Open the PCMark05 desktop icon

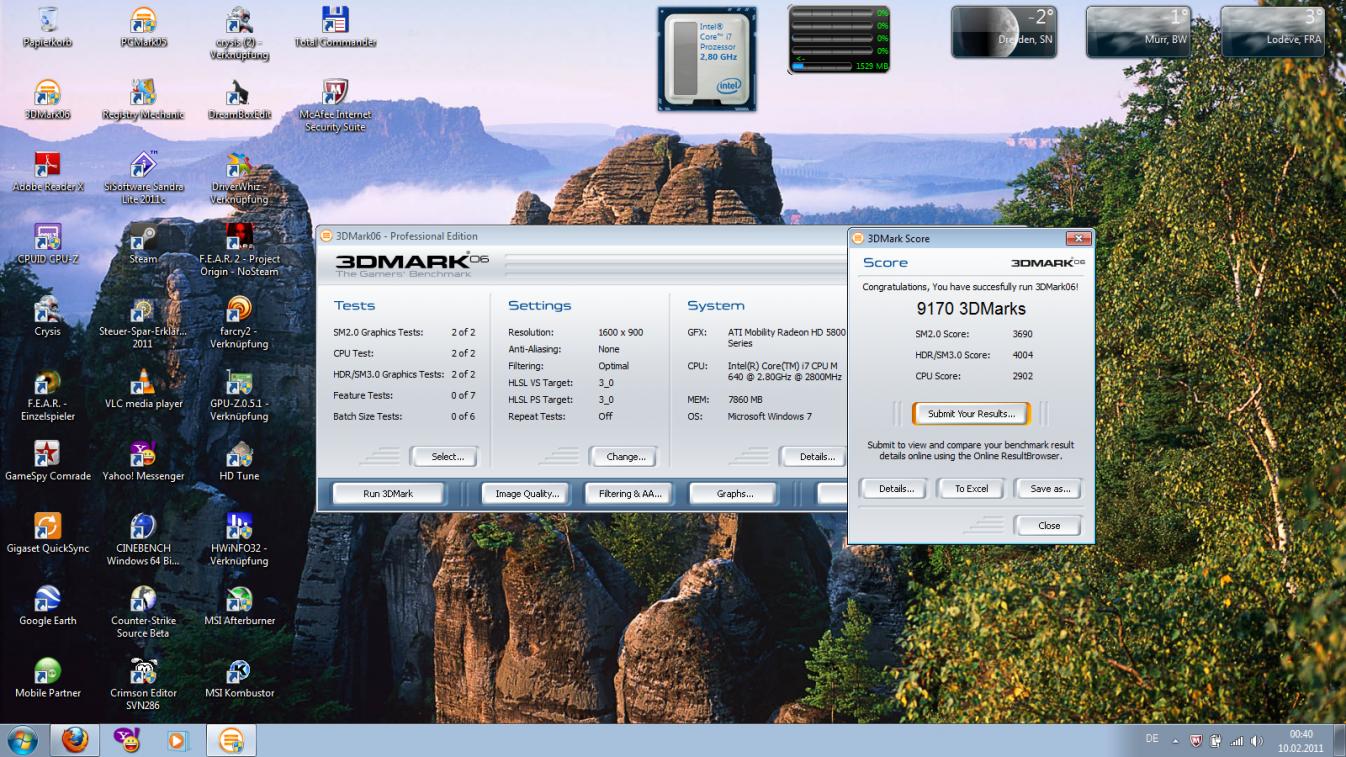point(143,27)
